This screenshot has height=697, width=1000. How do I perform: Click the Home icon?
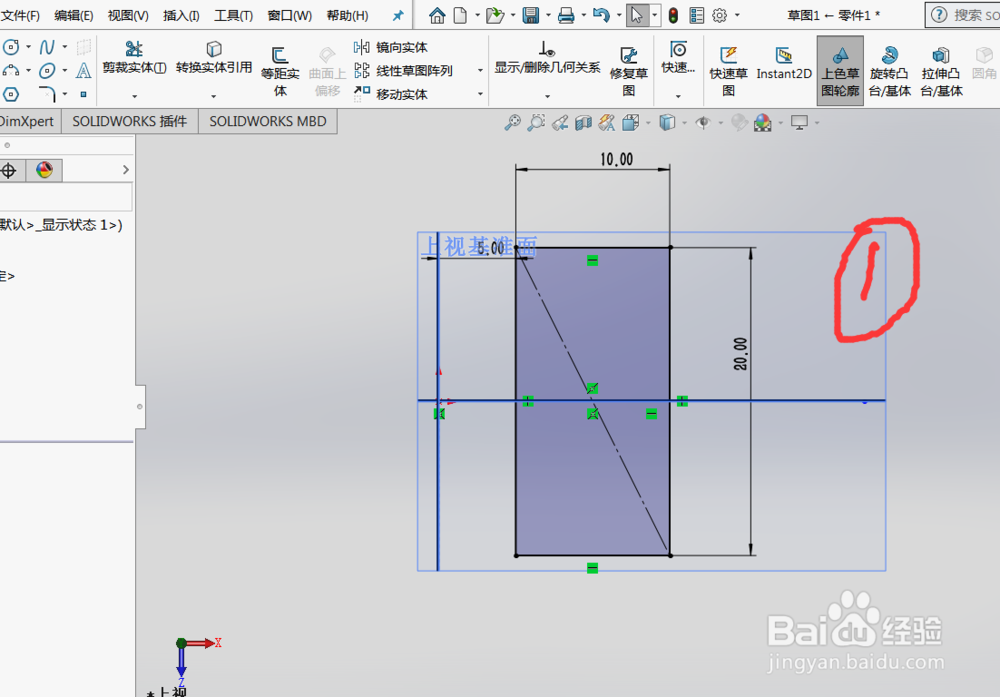(x=437, y=15)
